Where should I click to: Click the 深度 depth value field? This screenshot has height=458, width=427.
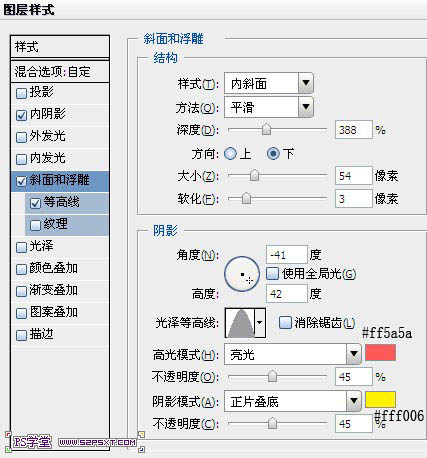pyautogui.click(x=353, y=130)
